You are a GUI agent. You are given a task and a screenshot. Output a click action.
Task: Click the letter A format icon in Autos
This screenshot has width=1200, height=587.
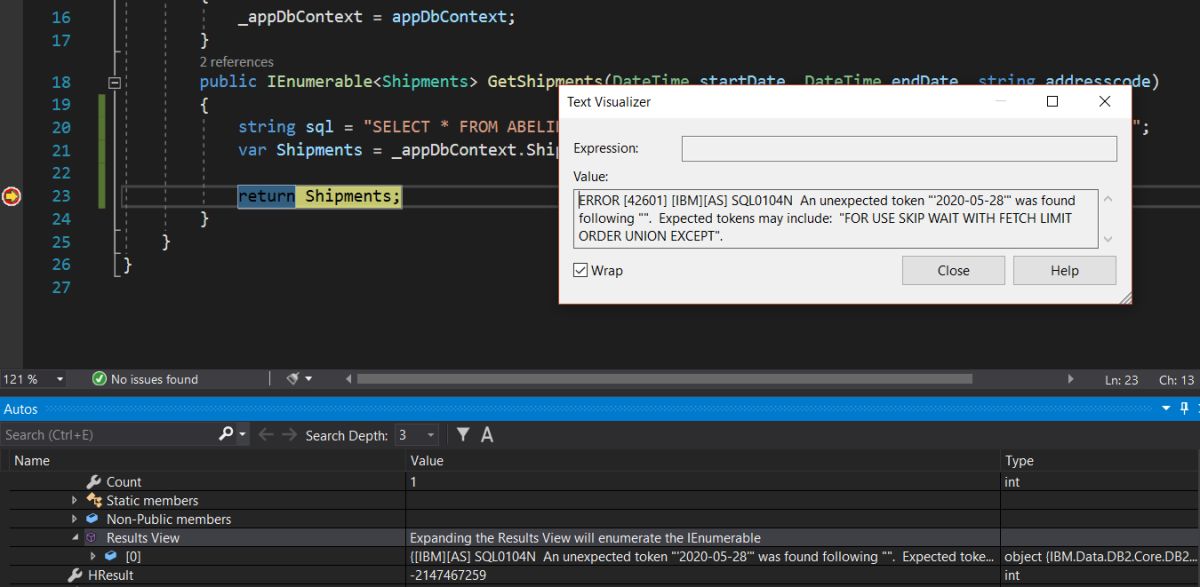tap(487, 434)
